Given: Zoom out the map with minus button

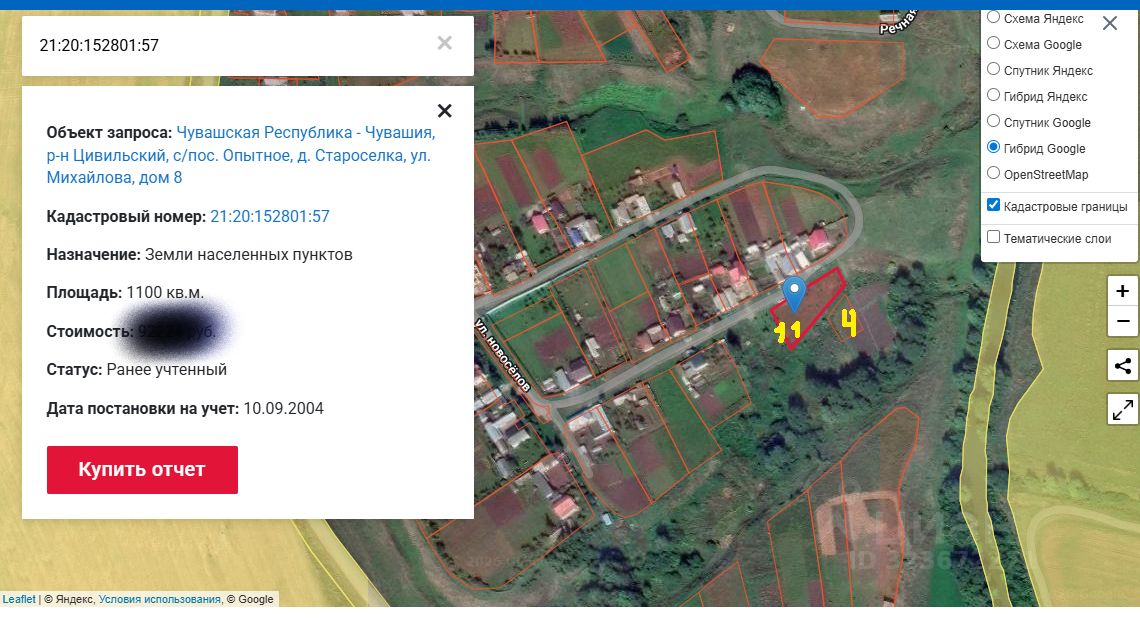Looking at the screenshot, I should [x=1123, y=320].
